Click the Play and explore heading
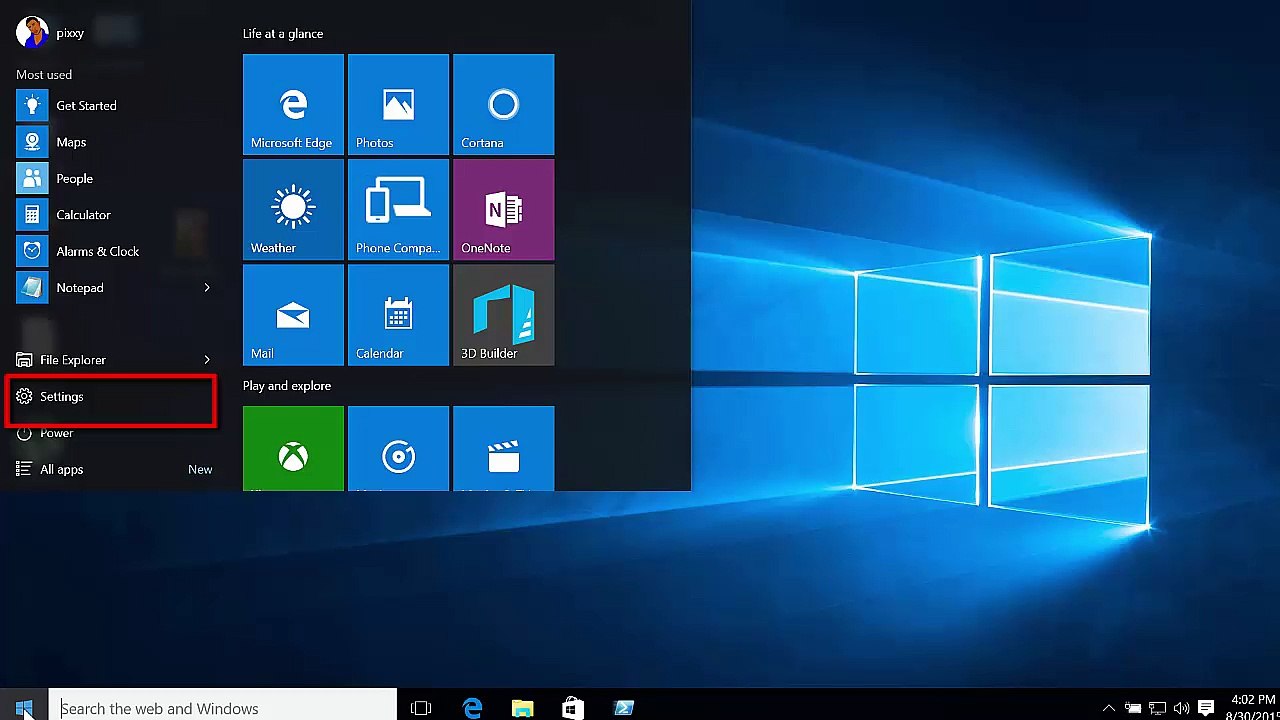1280x720 pixels. coord(287,386)
